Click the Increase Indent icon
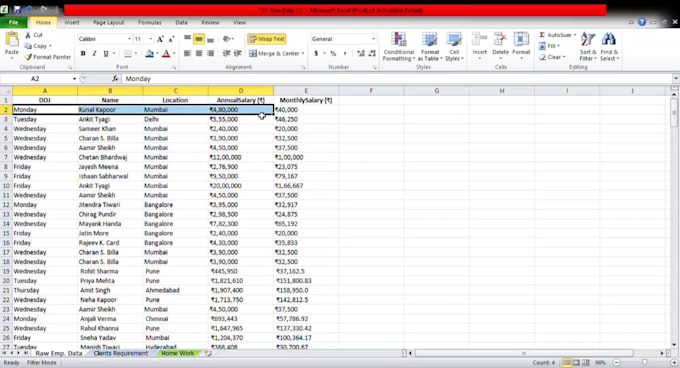Image resolution: width=680 pixels, height=368 pixels. (237, 53)
